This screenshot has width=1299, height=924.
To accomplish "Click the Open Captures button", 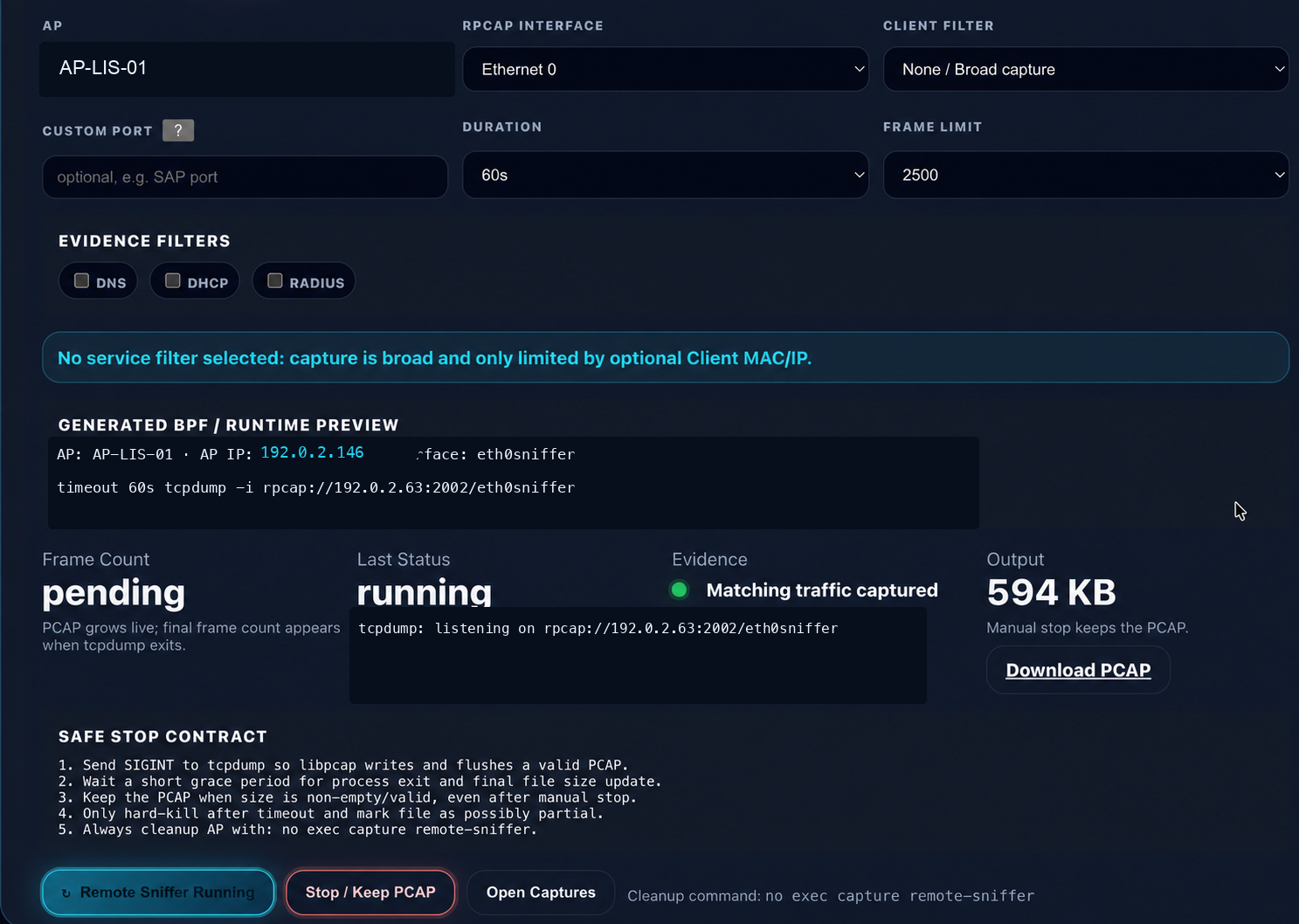I will coord(541,893).
